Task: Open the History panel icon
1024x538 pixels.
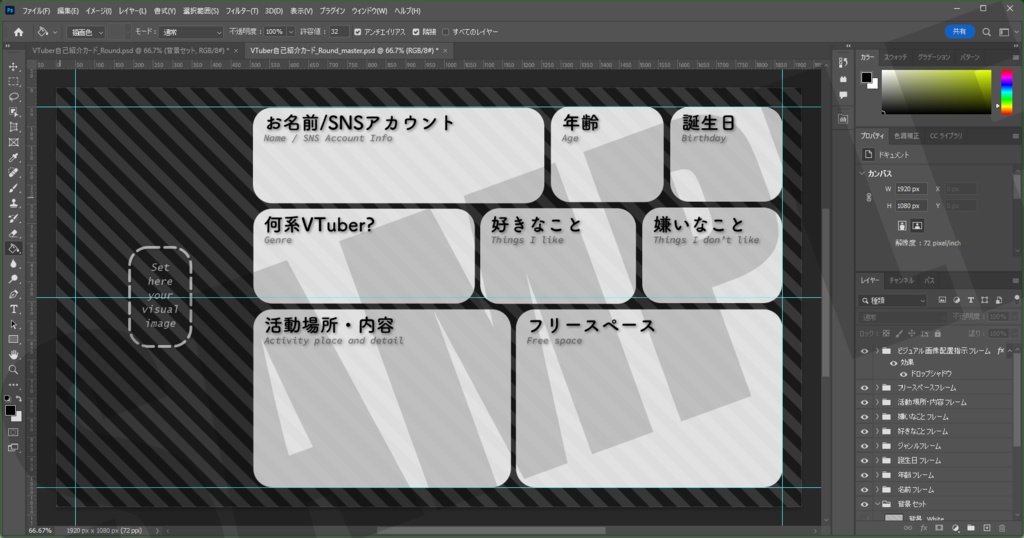Action: pyautogui.click(x=843, y=63)
